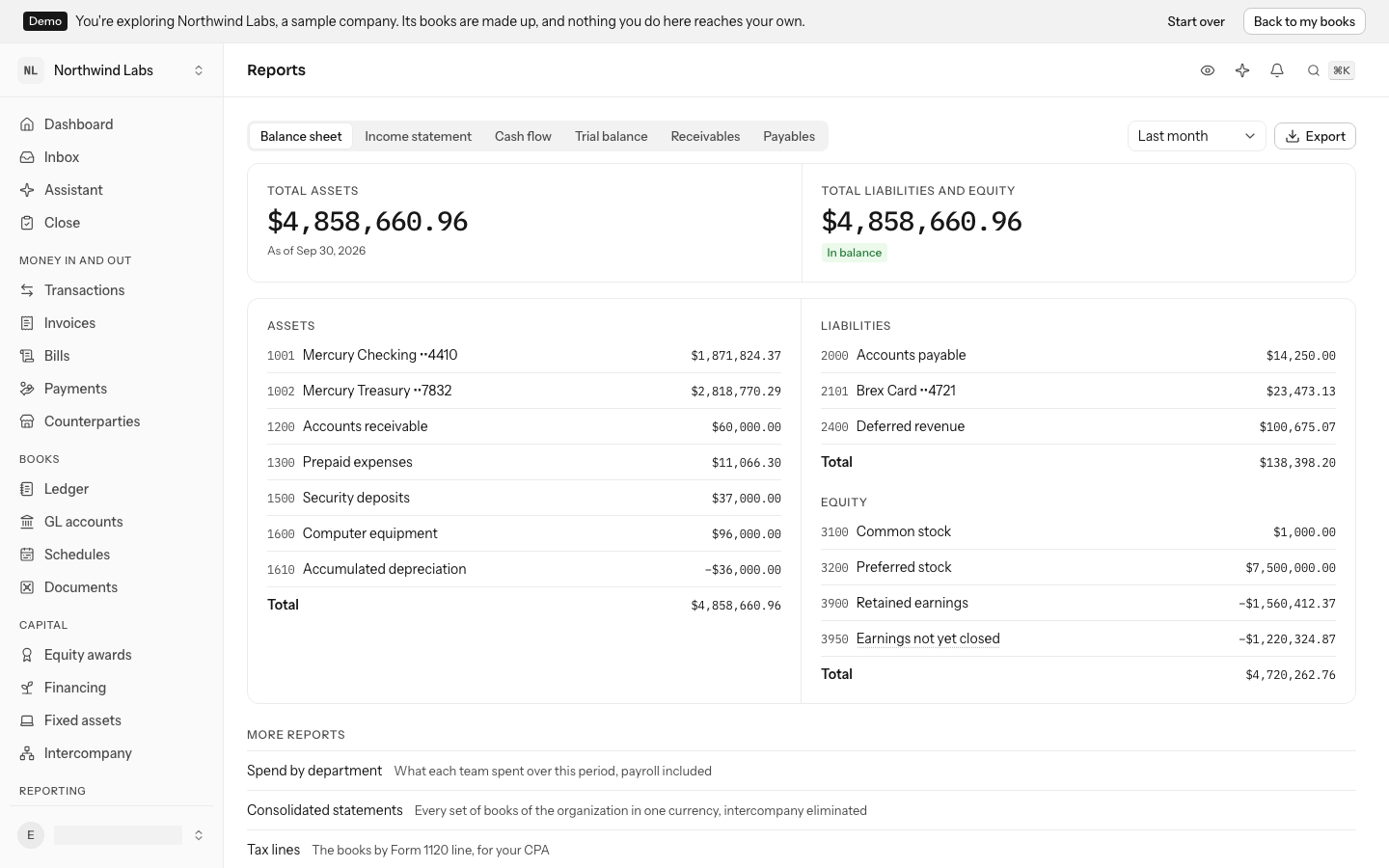Click the Ledger book icon
Viewport: 1389px width, 868px height.
pyautogui.click(x=27, y=489)
